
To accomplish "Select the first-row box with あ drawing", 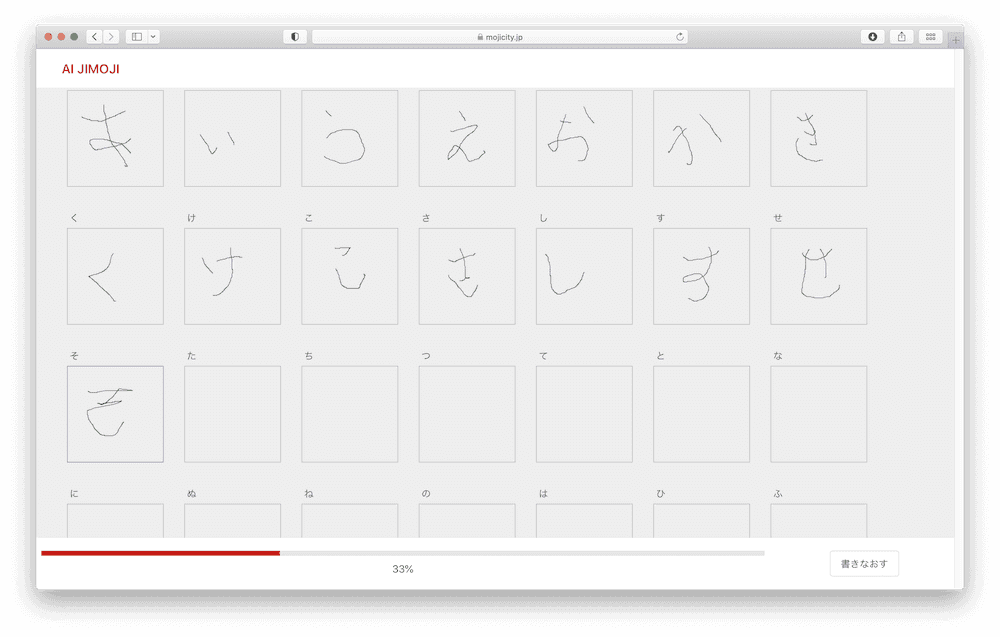I will [115, 138].
